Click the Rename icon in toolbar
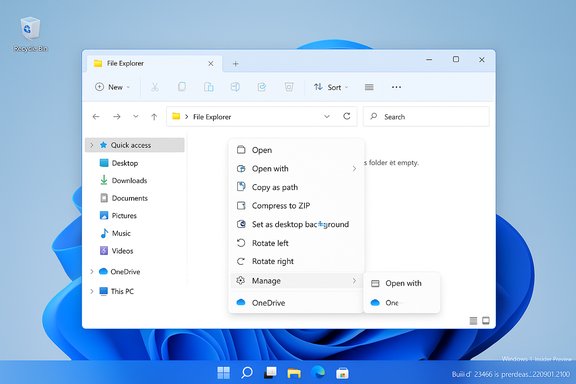 click(x=235, y=87)
